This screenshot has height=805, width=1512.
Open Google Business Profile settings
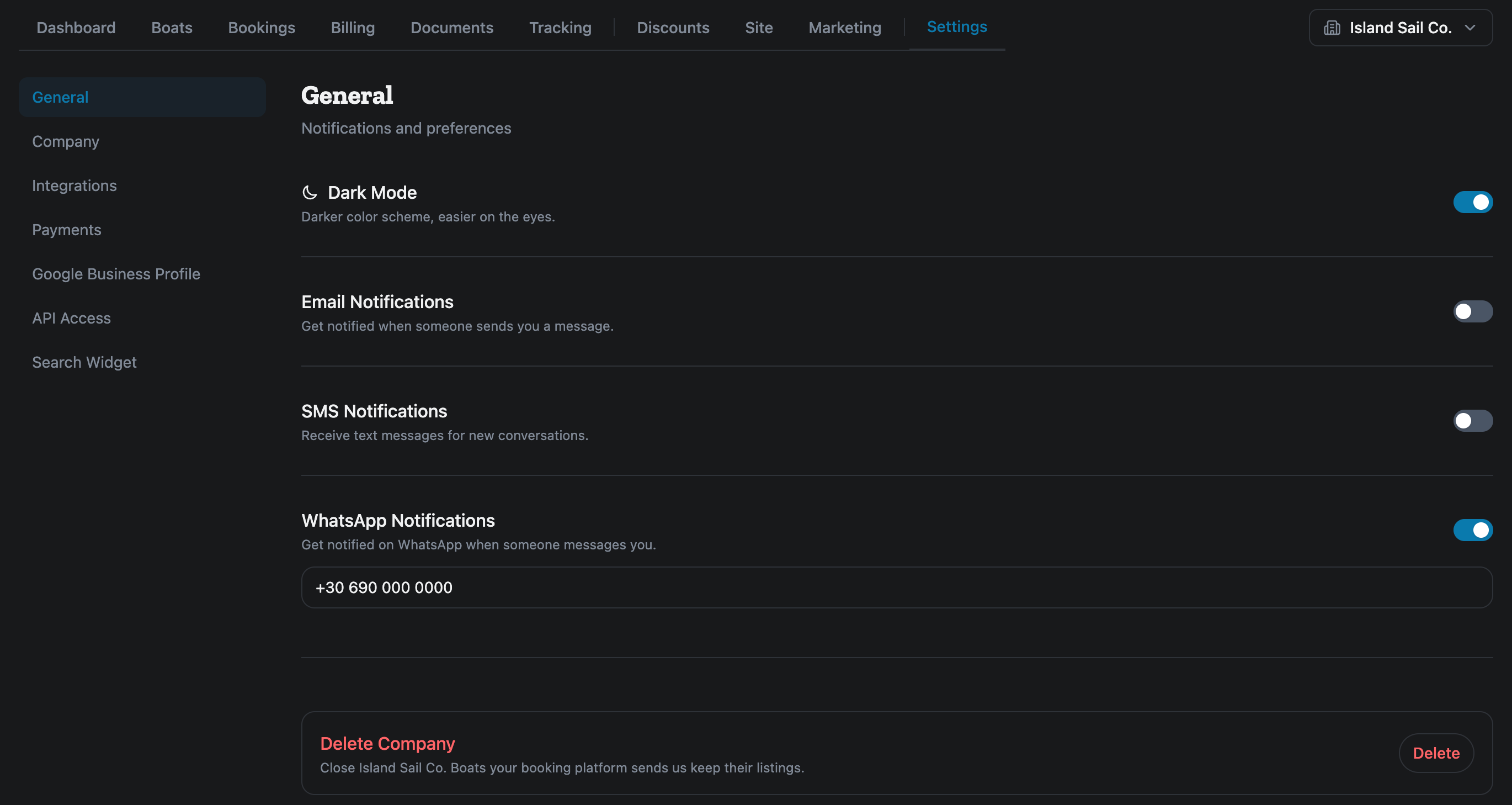click(142, 274)
